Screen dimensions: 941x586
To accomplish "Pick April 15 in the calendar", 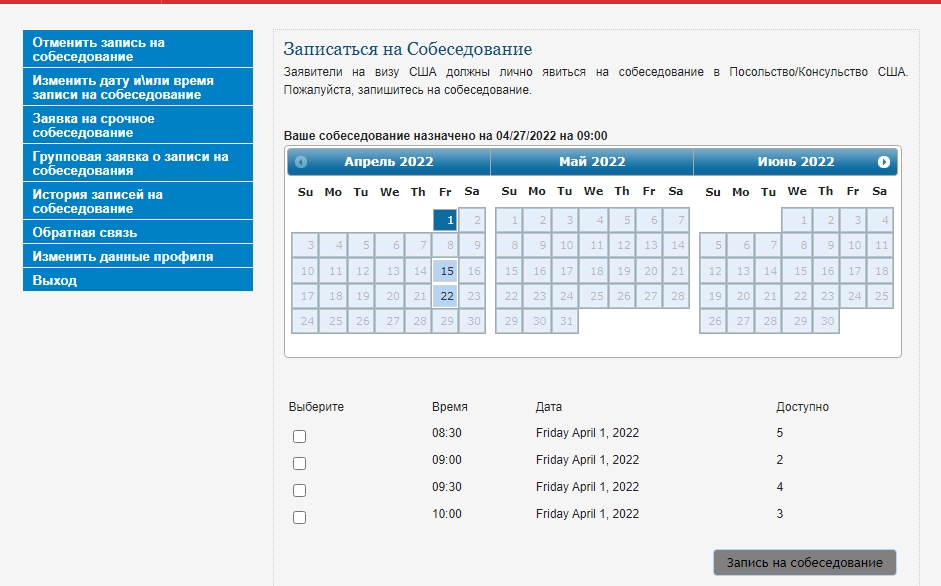I will tap(445, 271).
